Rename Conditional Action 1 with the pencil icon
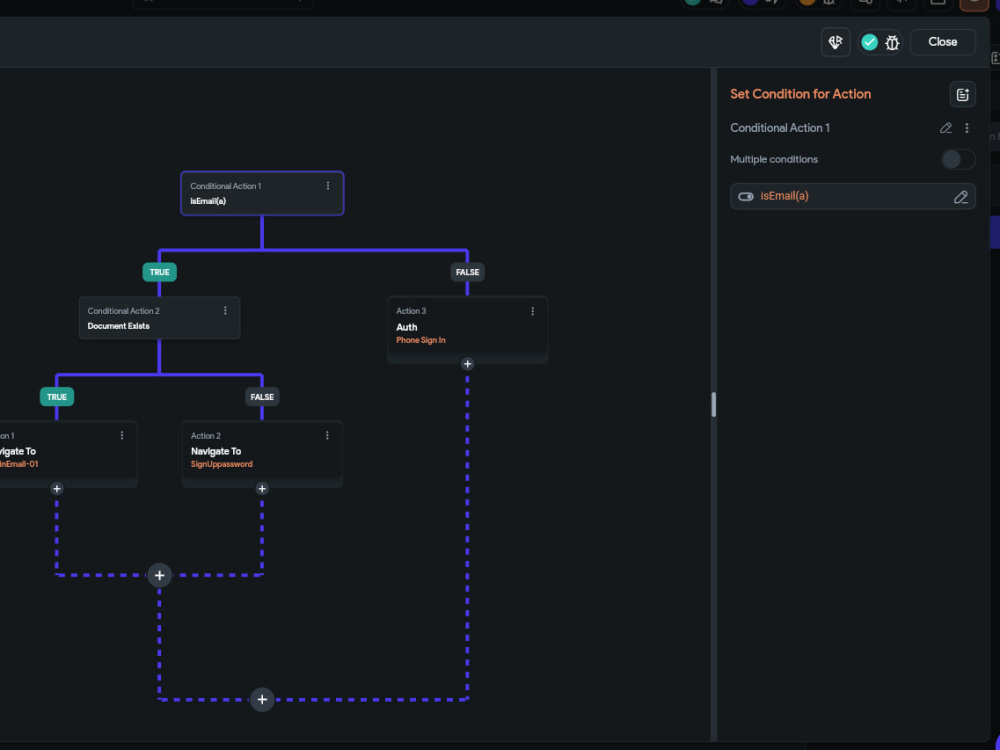This screenshot has width=1000, height=750. click(946, 128)
